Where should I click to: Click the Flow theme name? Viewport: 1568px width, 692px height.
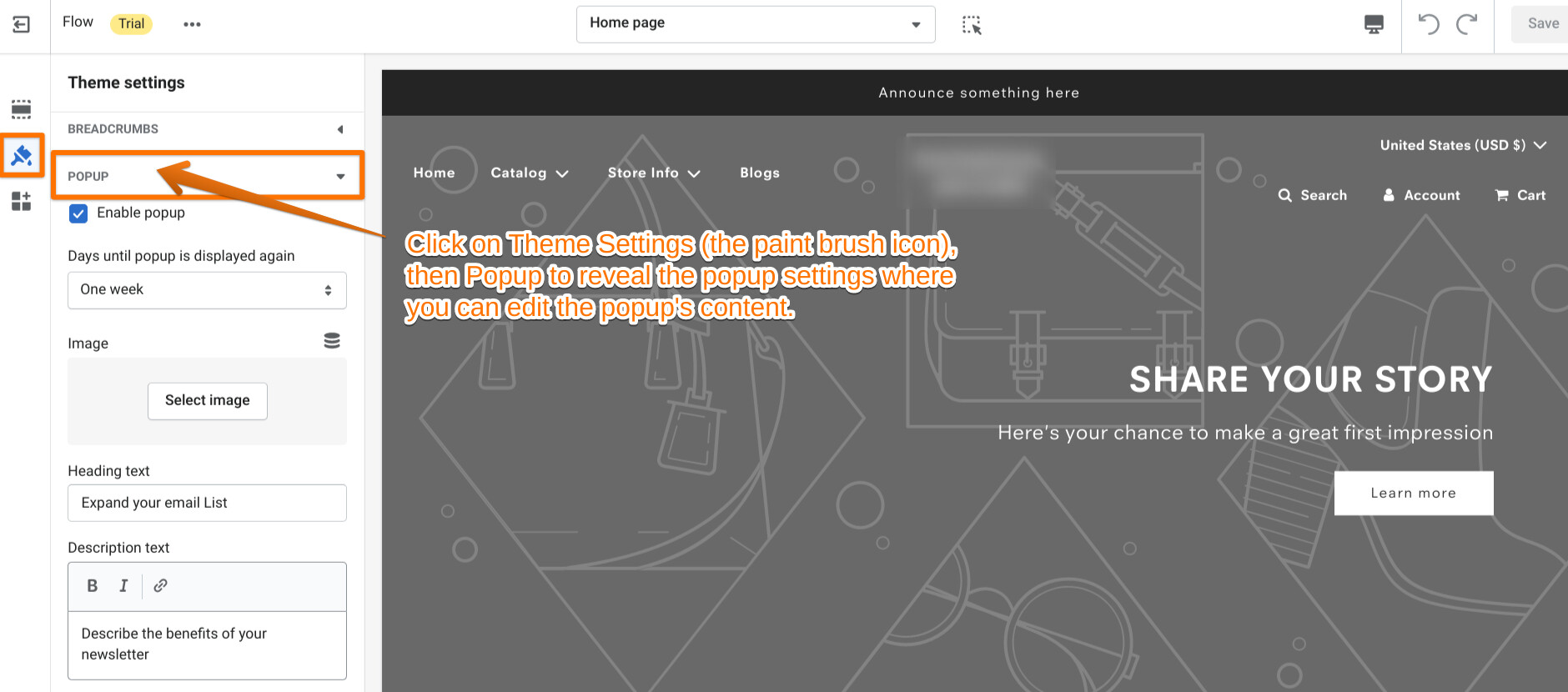click(x=78, y=22)
